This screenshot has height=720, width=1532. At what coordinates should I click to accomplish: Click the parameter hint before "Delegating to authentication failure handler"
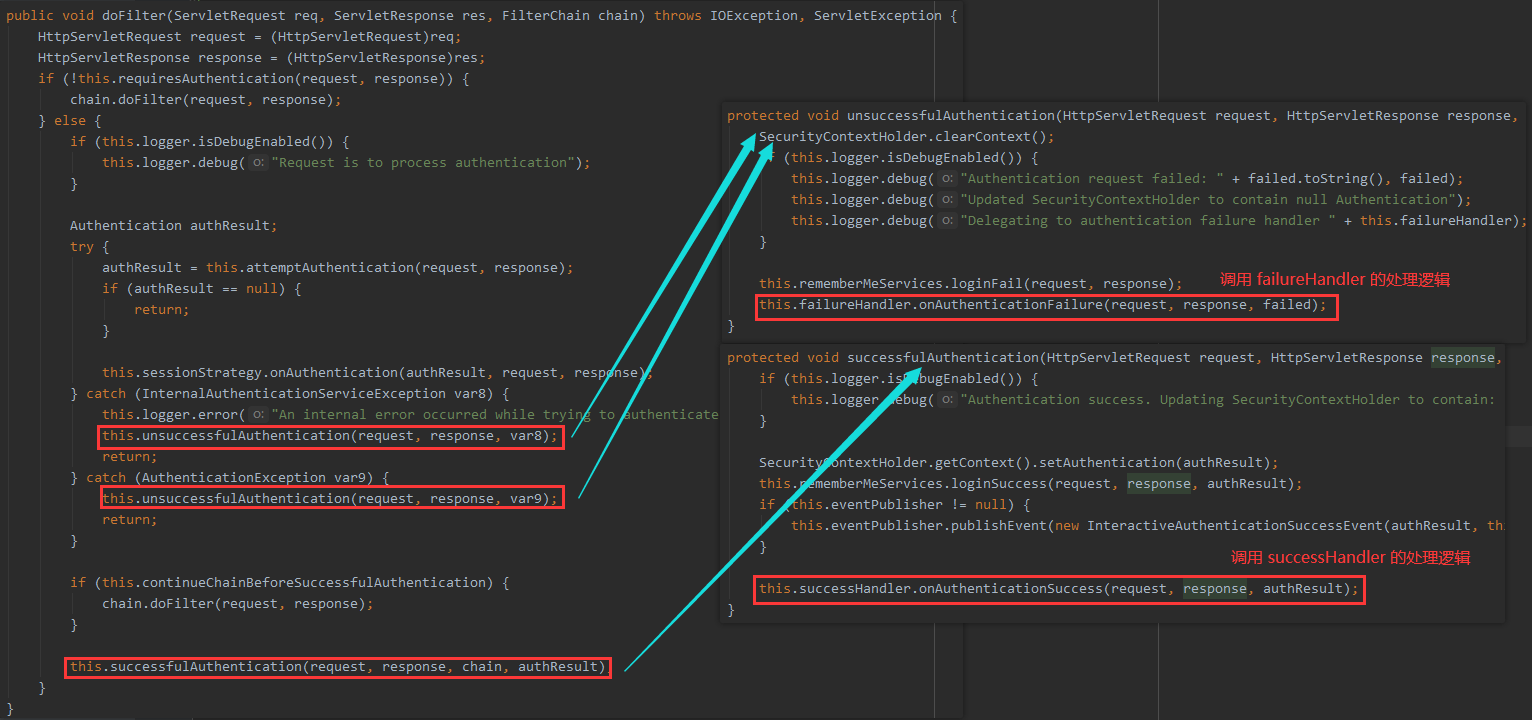(946, 221)
